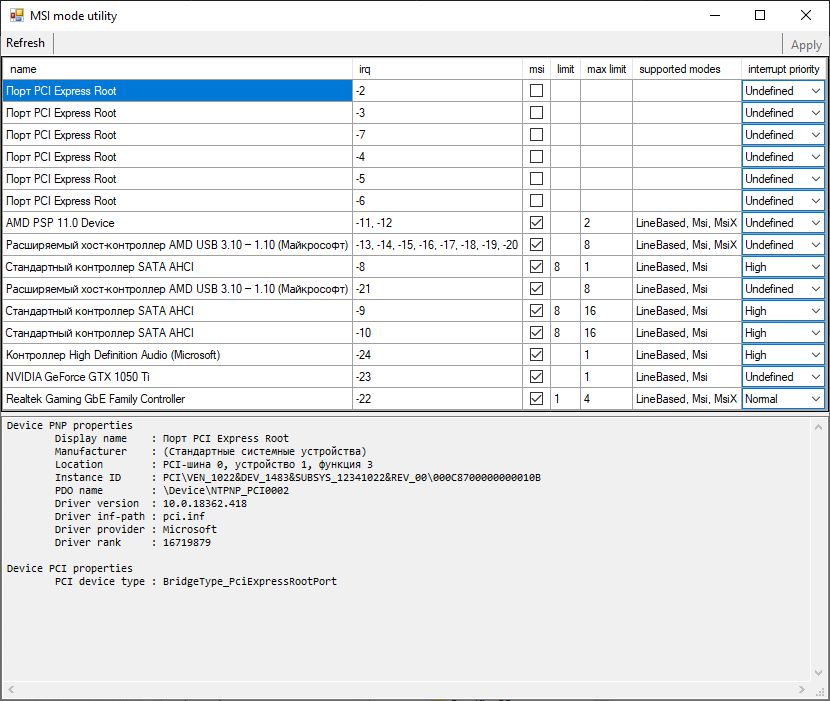
Task: Open priority dropdown for AMD USB irq -21
Action: pos(783,289)
